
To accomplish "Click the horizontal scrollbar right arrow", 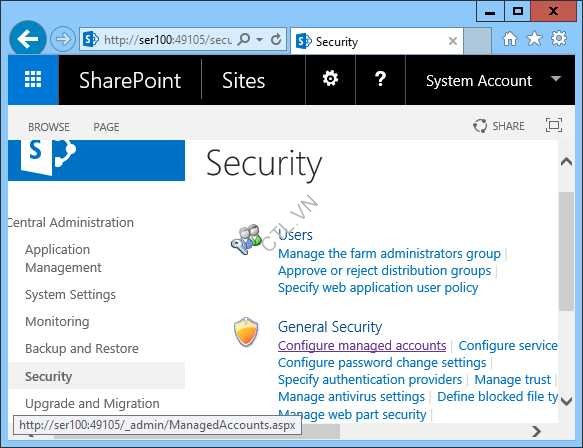I will point(536,431).
